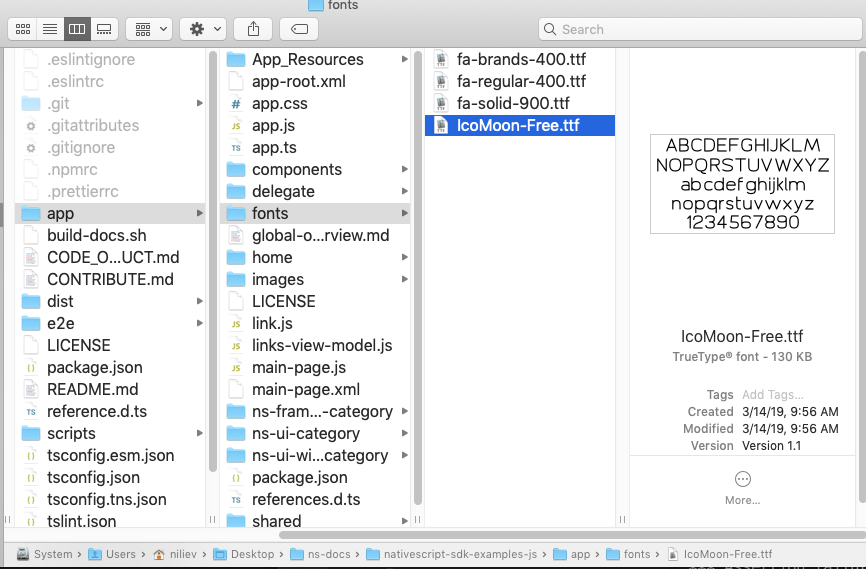The width and height of the screenshot is (866, 569).
Task: Select README.md file icon
Action: point(31,389)
